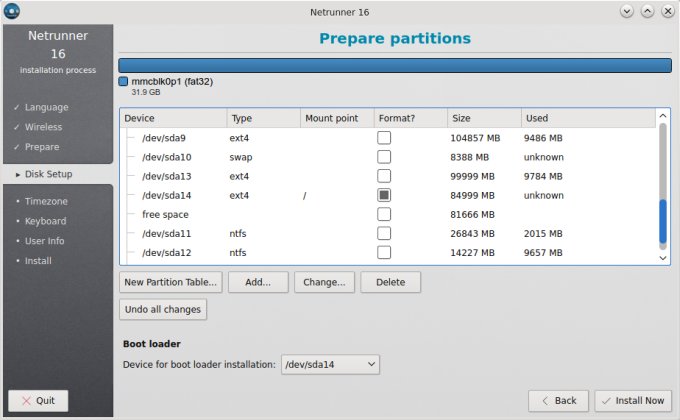Click Disk Setup step in sidebar
This screenshot has height=420, width=680.
click(48, 174)
